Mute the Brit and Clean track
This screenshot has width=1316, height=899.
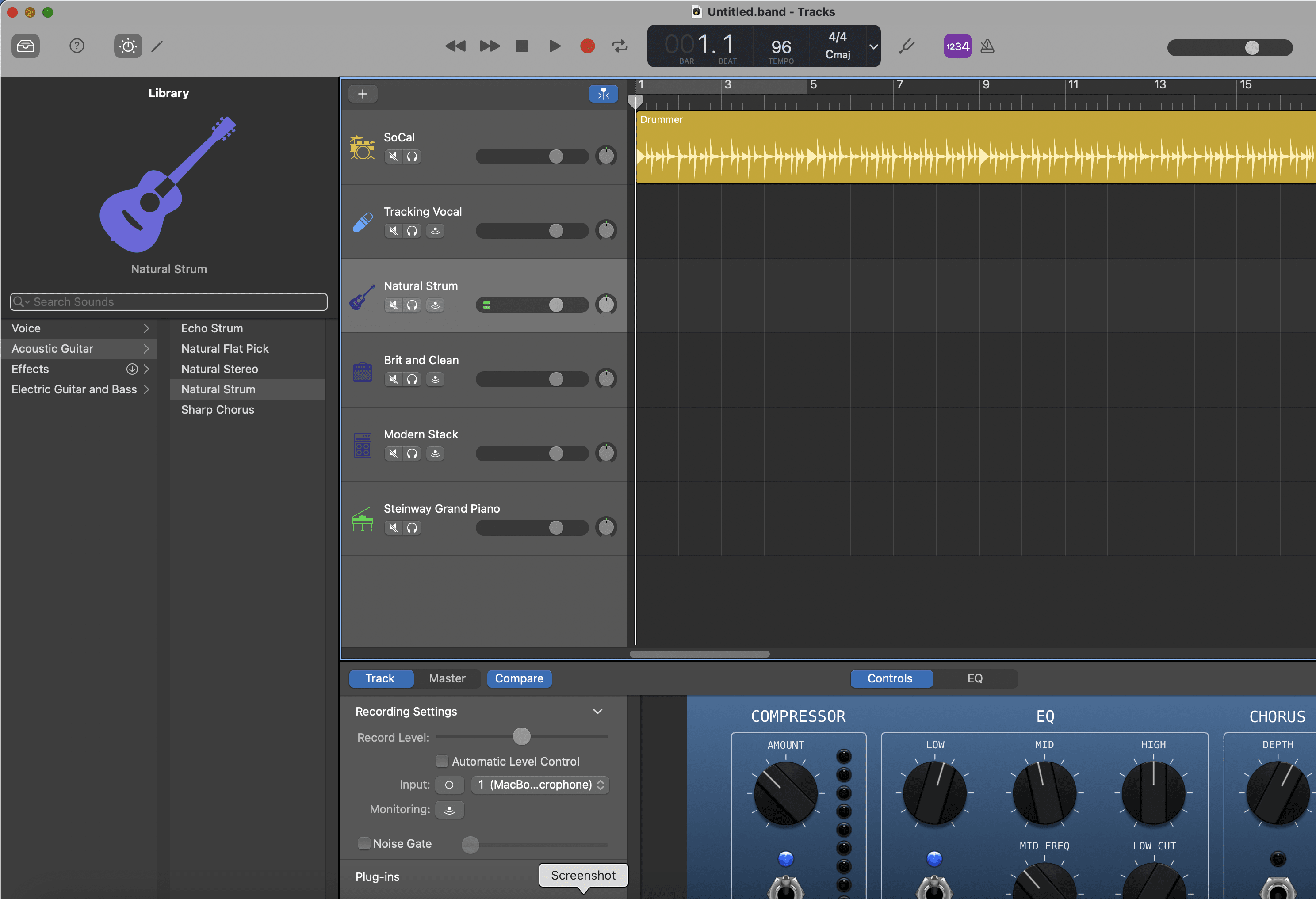point(394,379)
